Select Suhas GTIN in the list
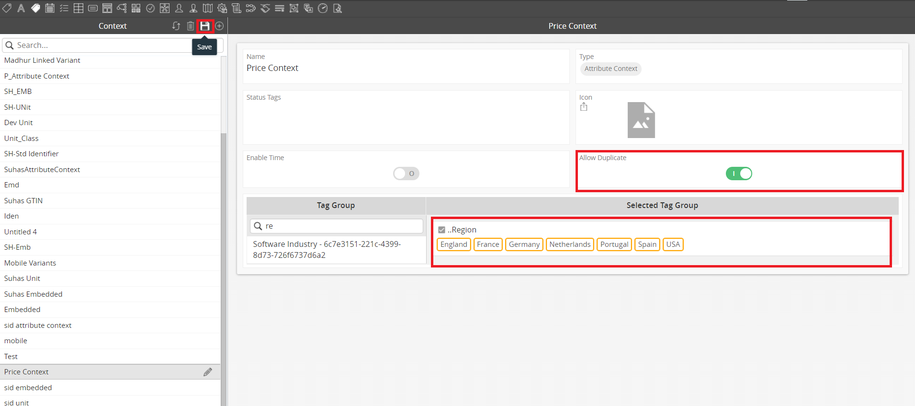 coord(110,201)
